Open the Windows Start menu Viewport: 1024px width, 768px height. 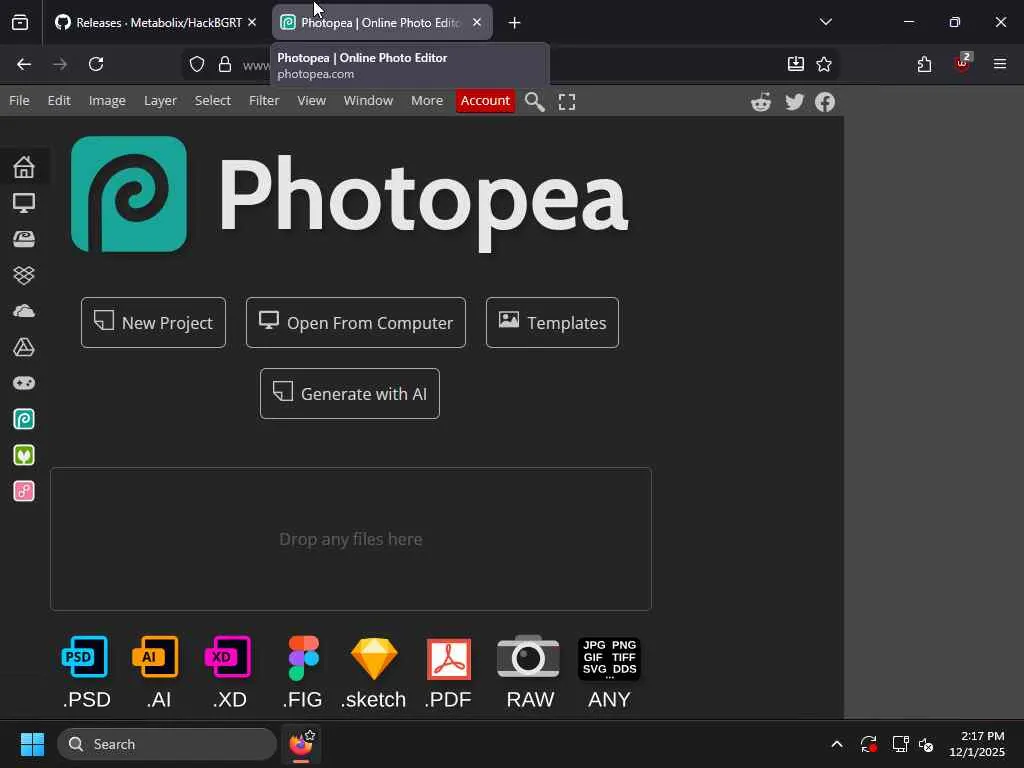32,744
